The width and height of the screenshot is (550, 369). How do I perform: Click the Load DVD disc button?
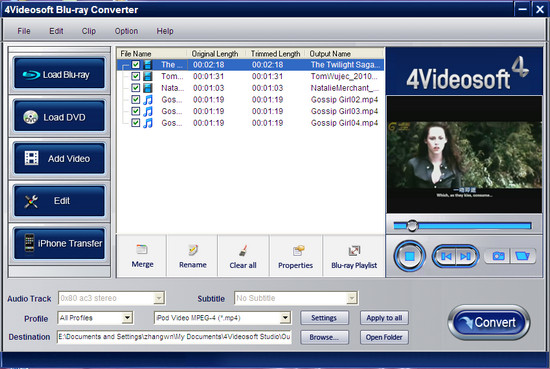click(x=59, y=116)
